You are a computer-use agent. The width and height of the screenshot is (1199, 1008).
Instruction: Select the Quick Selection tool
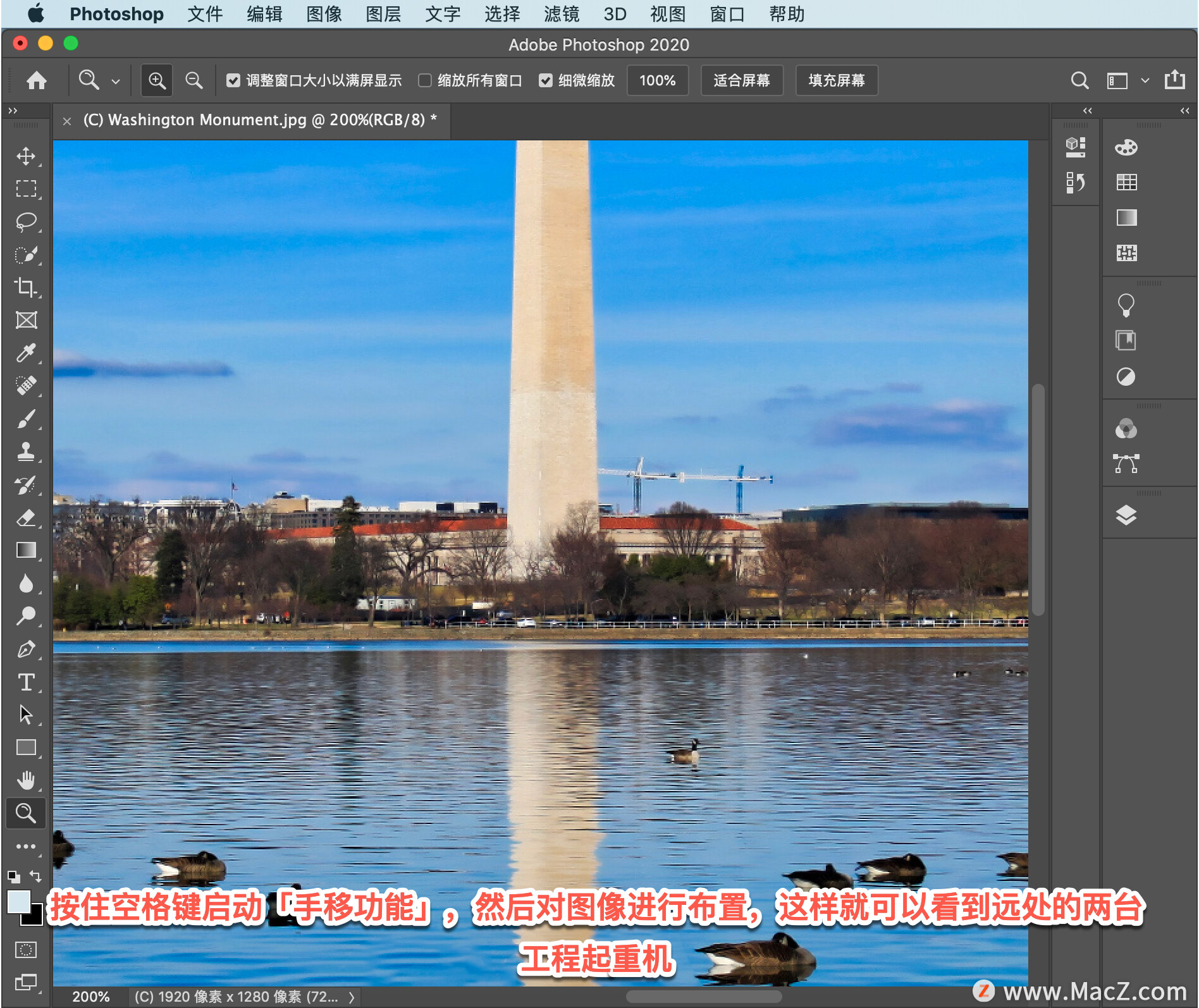coord(26,254)
